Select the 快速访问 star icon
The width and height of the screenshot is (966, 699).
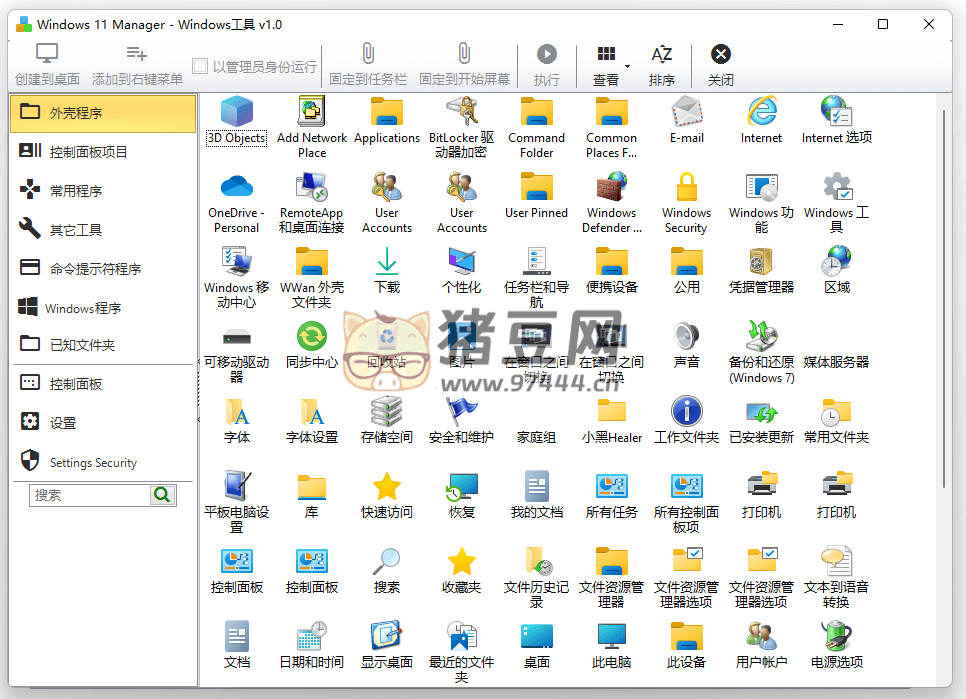click(x=387, y=486)
